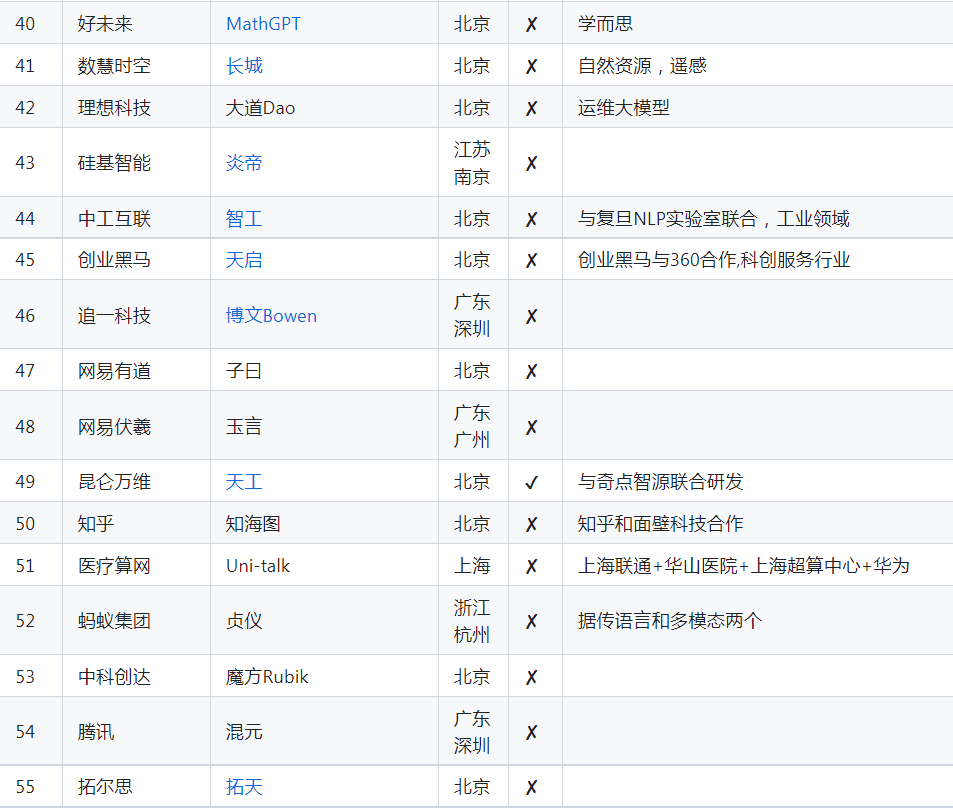This screenshot has height=808, width=953.
Task: Open the 炎帝 model link
Action: click(x=244, y=163)
